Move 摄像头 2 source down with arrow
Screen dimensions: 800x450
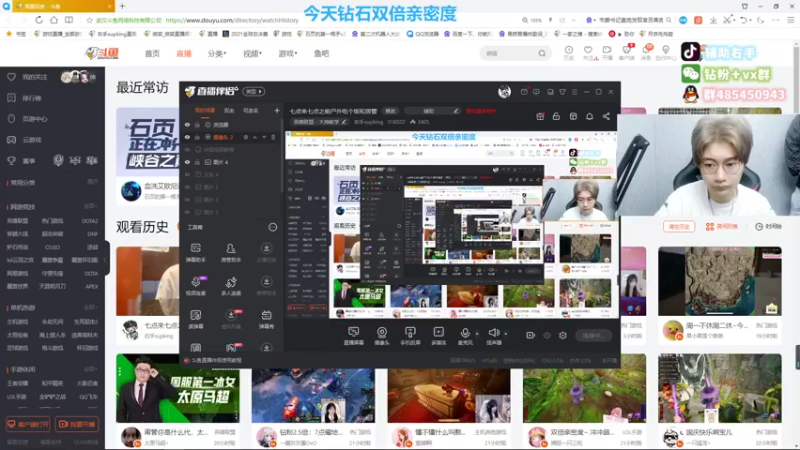pyautogui.click(x=264, y=137)
